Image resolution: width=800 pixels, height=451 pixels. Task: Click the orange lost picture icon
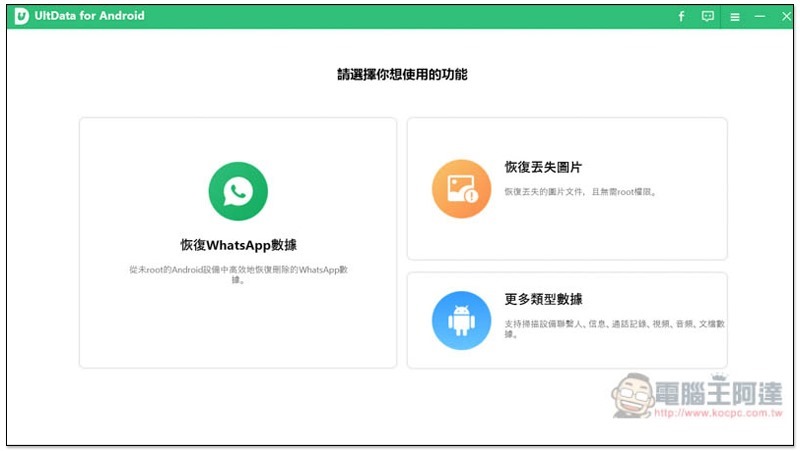tap(461, 188)
